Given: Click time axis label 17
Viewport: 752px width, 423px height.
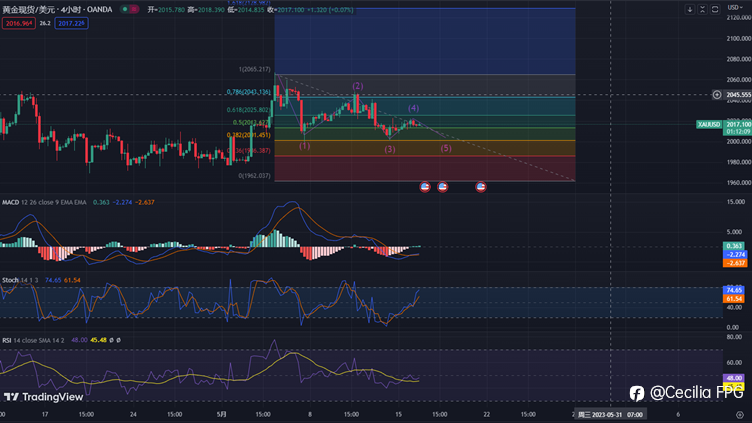Looking at the screenshot, I should pyautogui.click(x=45, y=414).
